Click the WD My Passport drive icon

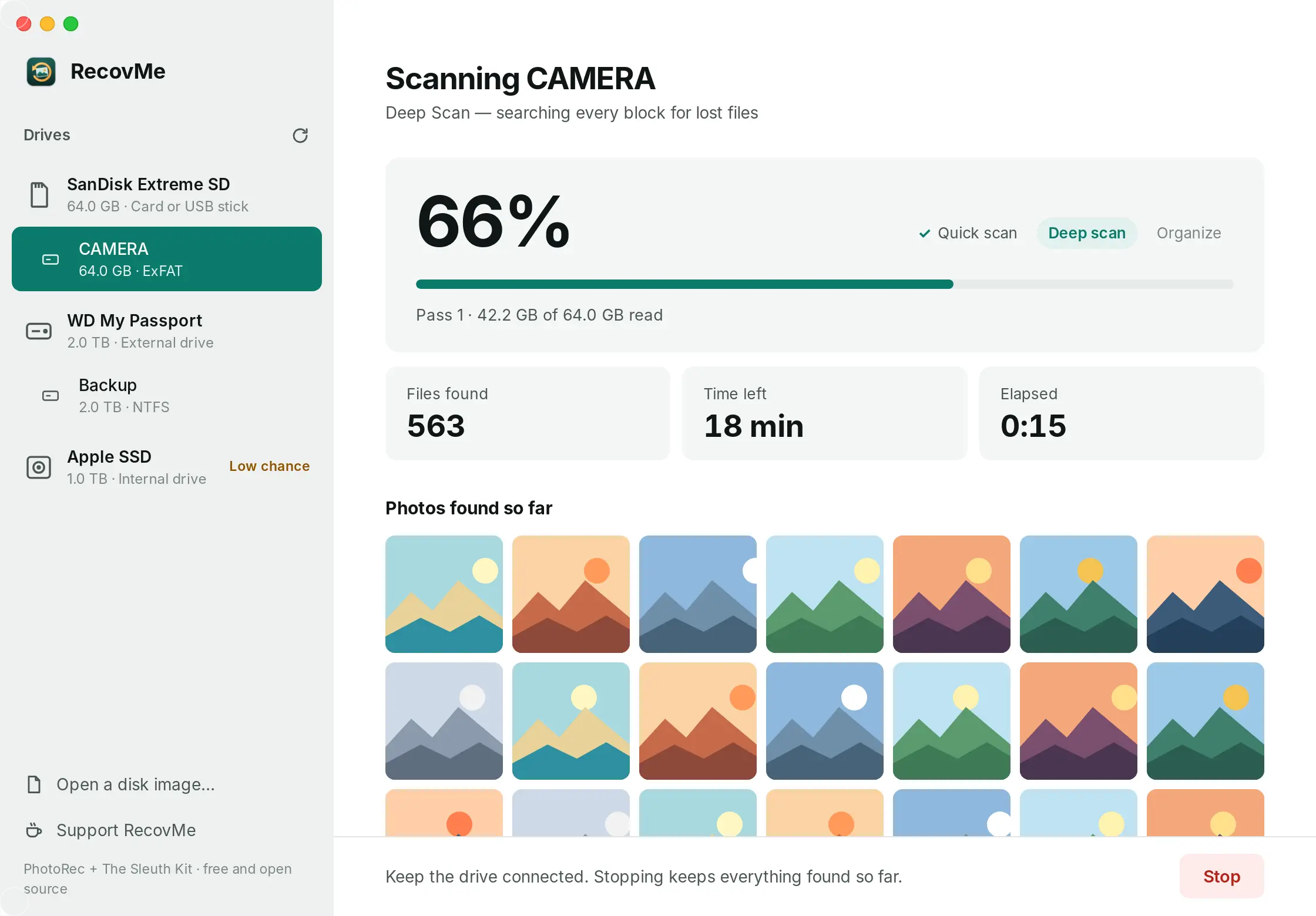tap(39, 331)
